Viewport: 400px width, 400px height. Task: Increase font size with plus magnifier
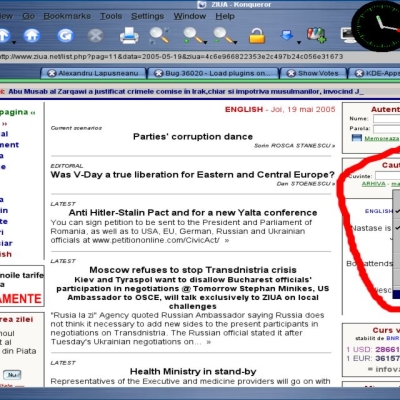192,35
